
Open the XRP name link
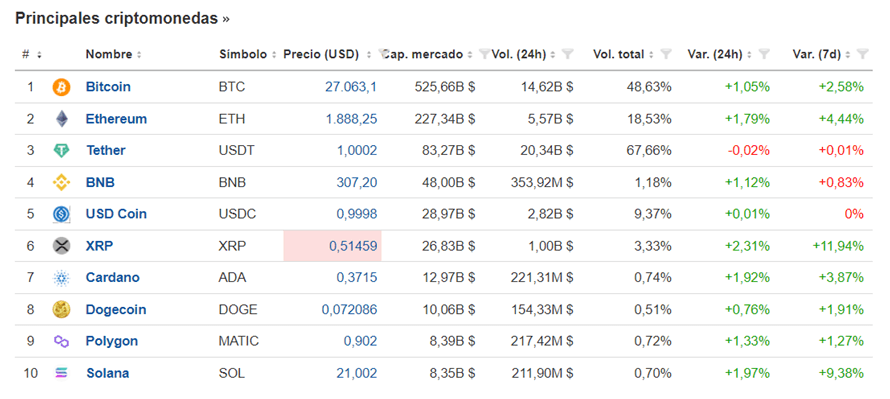point(99,246)
